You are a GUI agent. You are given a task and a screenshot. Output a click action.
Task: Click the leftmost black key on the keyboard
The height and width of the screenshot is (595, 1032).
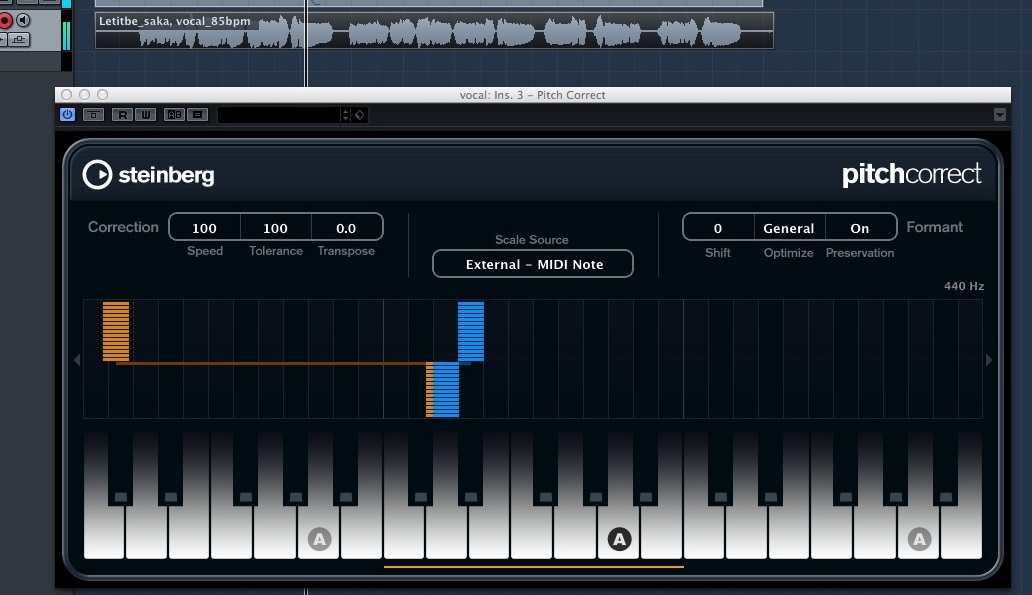(x=120, y=467)
